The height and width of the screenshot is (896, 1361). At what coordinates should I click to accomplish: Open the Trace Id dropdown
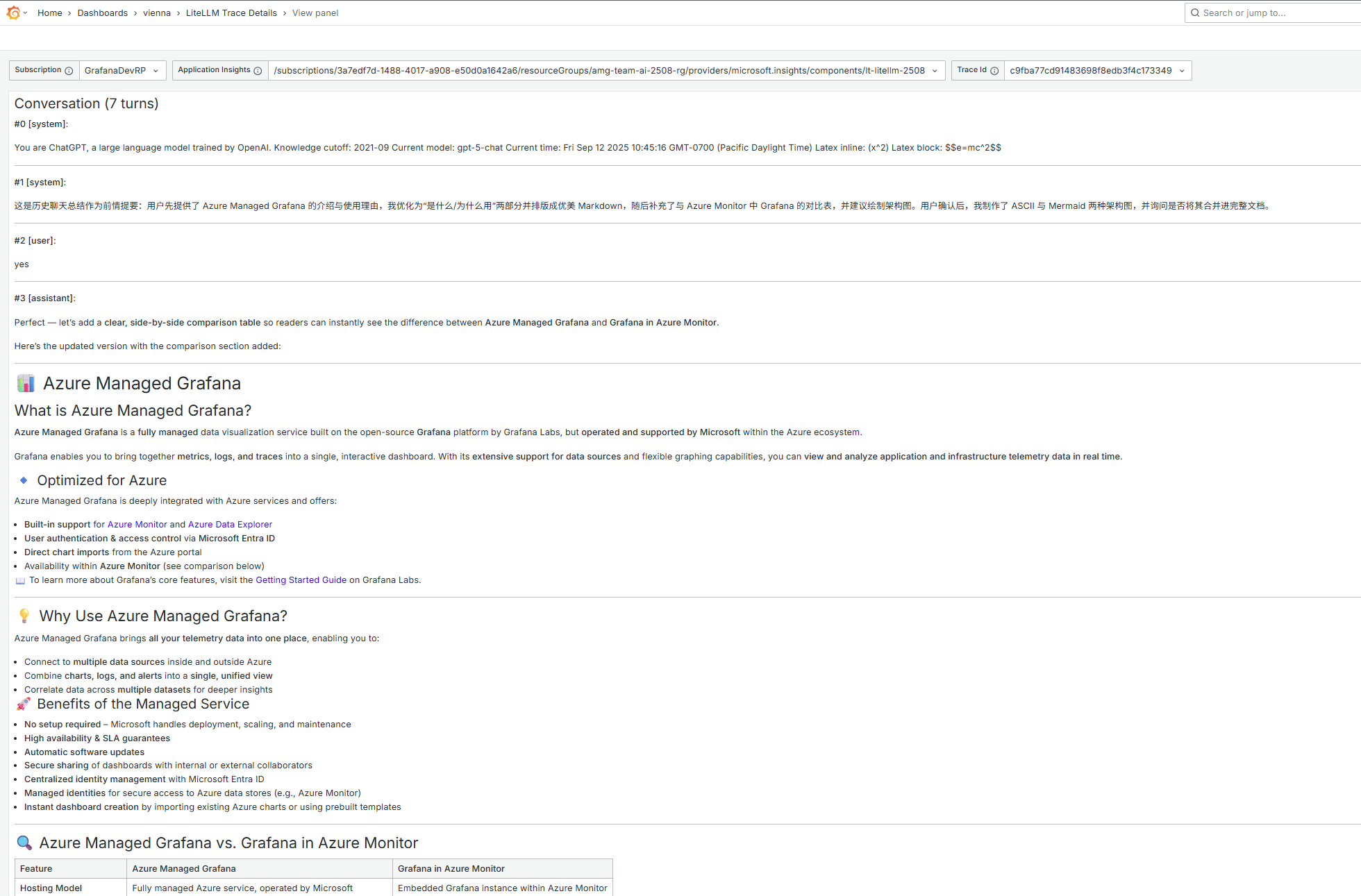1097,71
